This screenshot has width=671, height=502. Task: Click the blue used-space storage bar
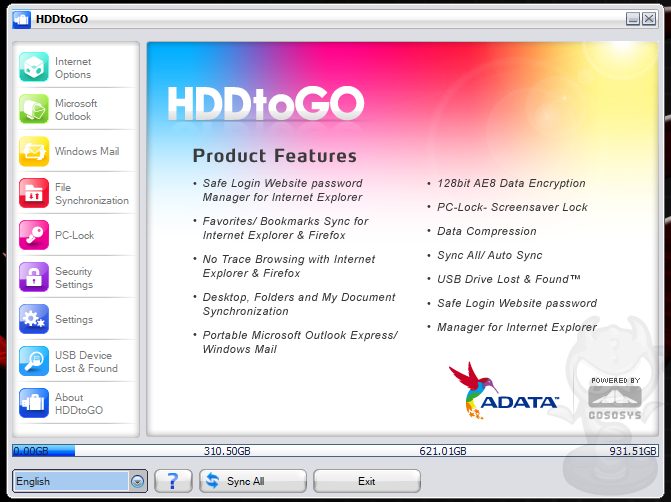pos(44,450)
